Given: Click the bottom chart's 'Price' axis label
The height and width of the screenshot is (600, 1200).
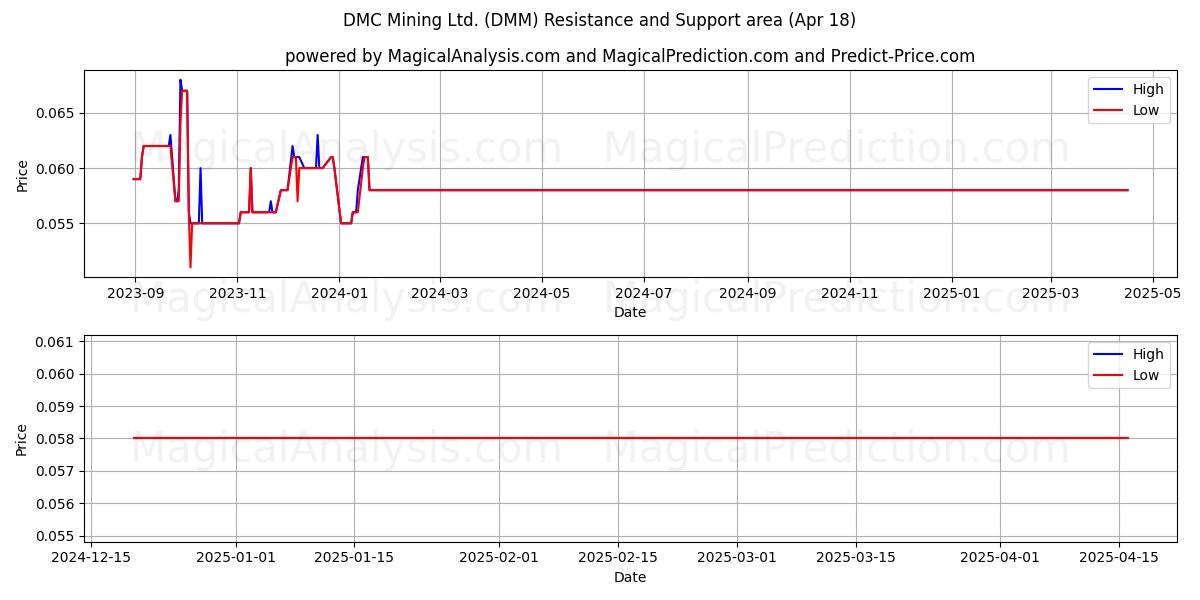Looking at the screenshot, I should coord(23,439).
